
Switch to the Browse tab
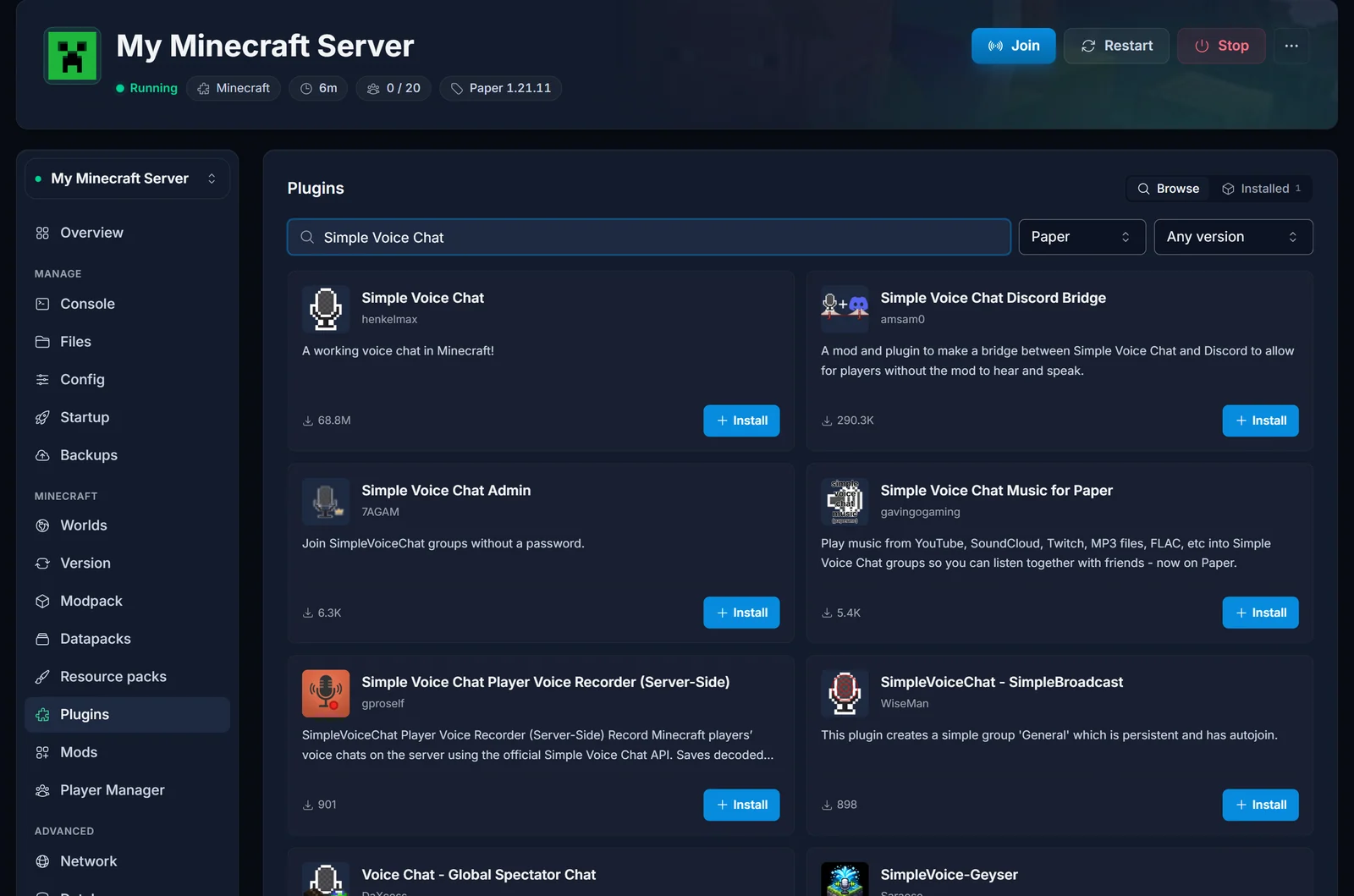[x=1169, y=189]
